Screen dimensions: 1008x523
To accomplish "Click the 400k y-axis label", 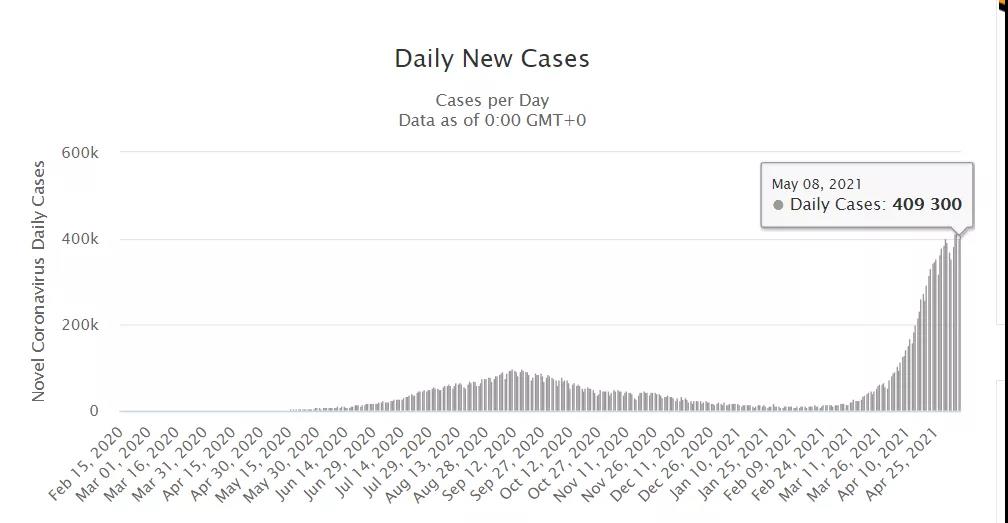I will click(x=80, y=239).
